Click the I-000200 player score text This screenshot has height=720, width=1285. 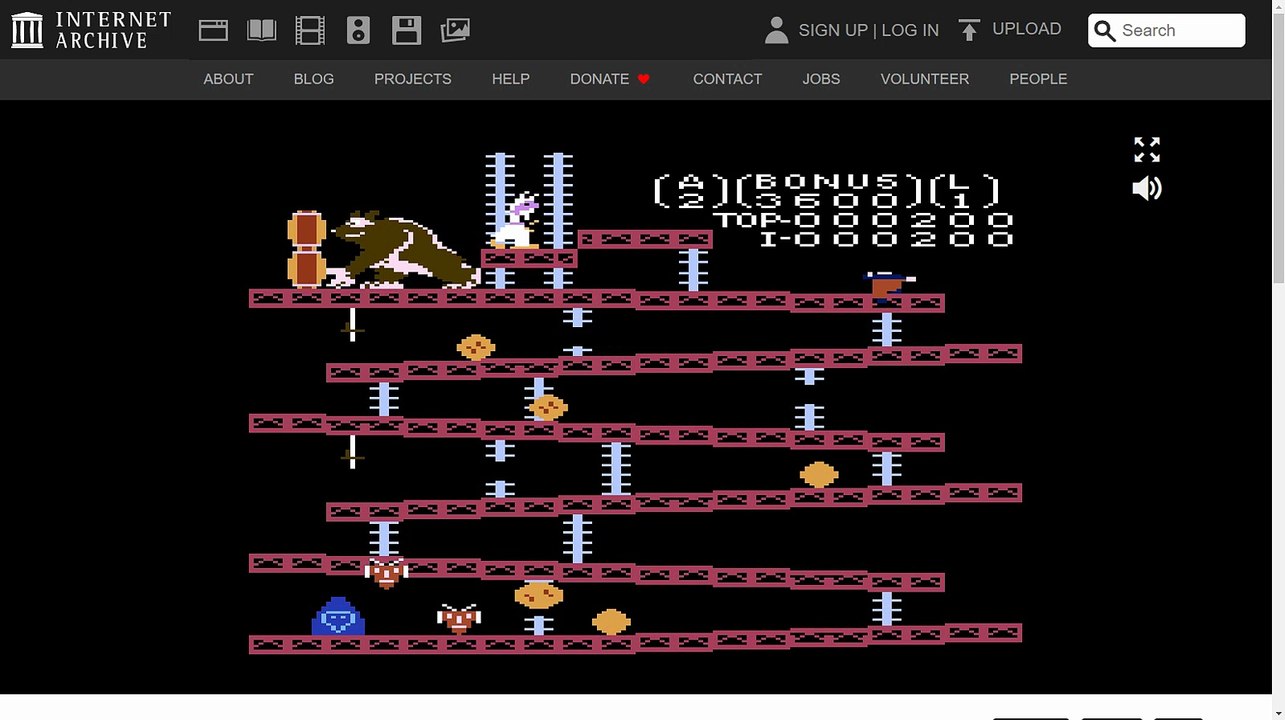tap(887, 239)
